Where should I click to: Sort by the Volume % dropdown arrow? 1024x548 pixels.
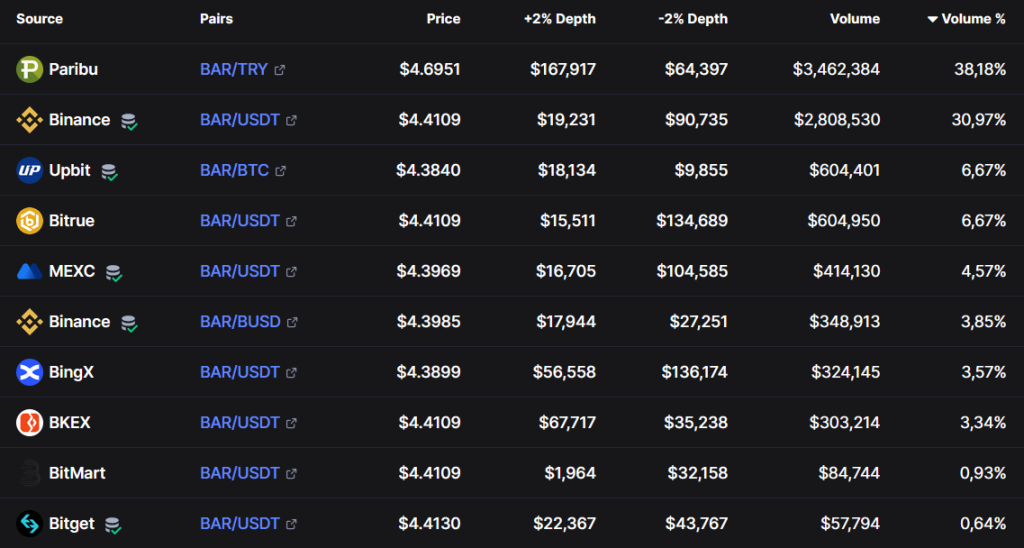click(x=932, y=19)
